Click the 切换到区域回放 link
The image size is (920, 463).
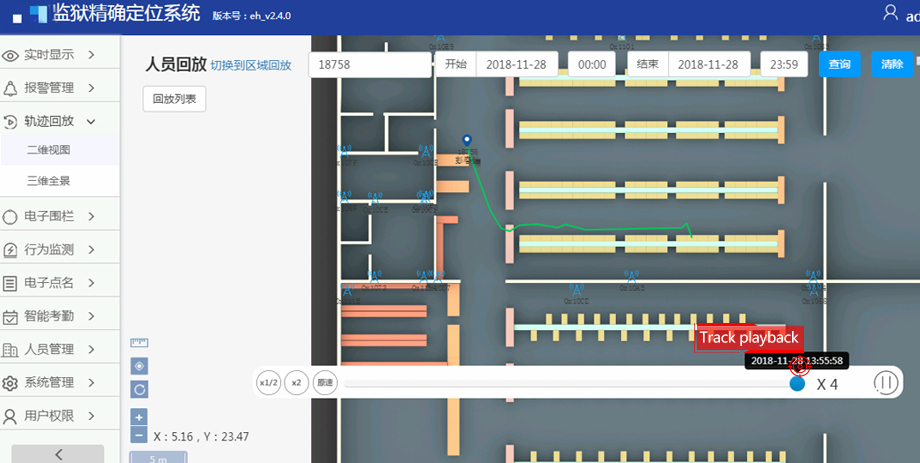point(250,65)
